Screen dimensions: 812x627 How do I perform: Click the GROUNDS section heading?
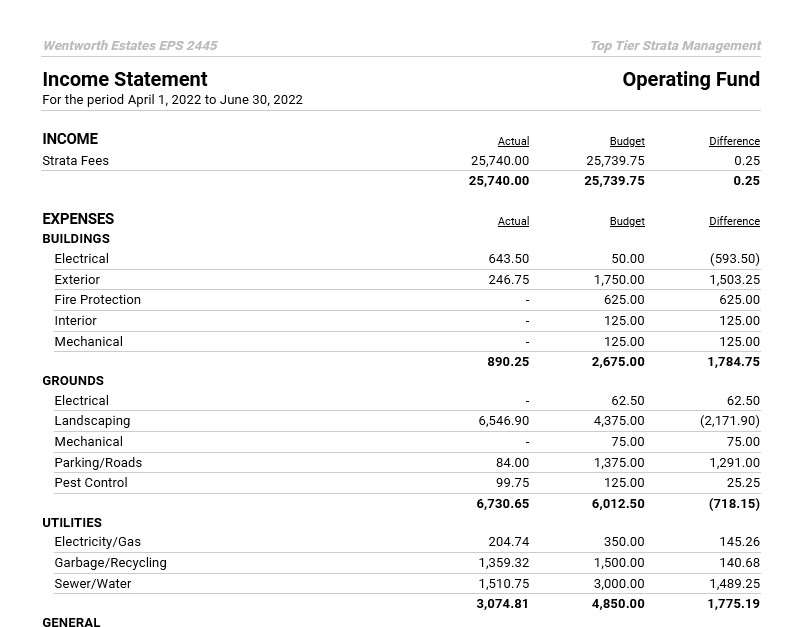coord(73,381)
